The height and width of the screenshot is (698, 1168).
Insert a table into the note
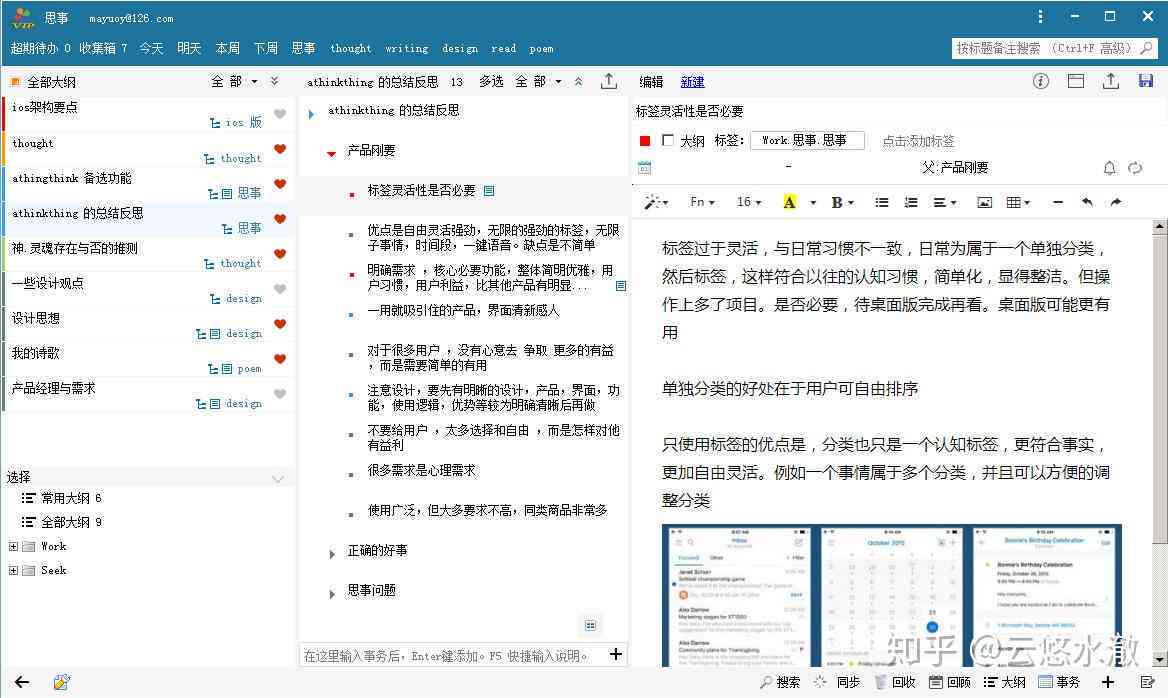pos(1018,202)
